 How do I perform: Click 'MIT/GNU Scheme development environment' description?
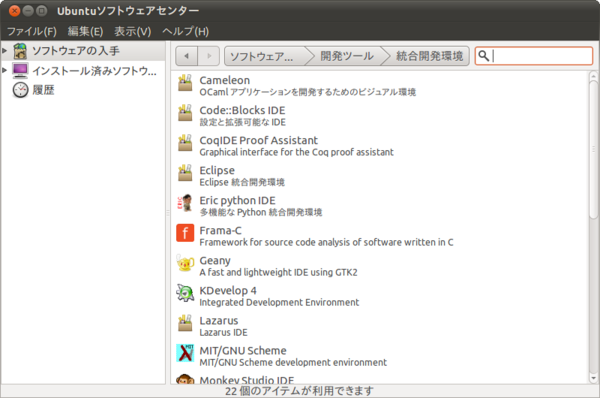293,362
